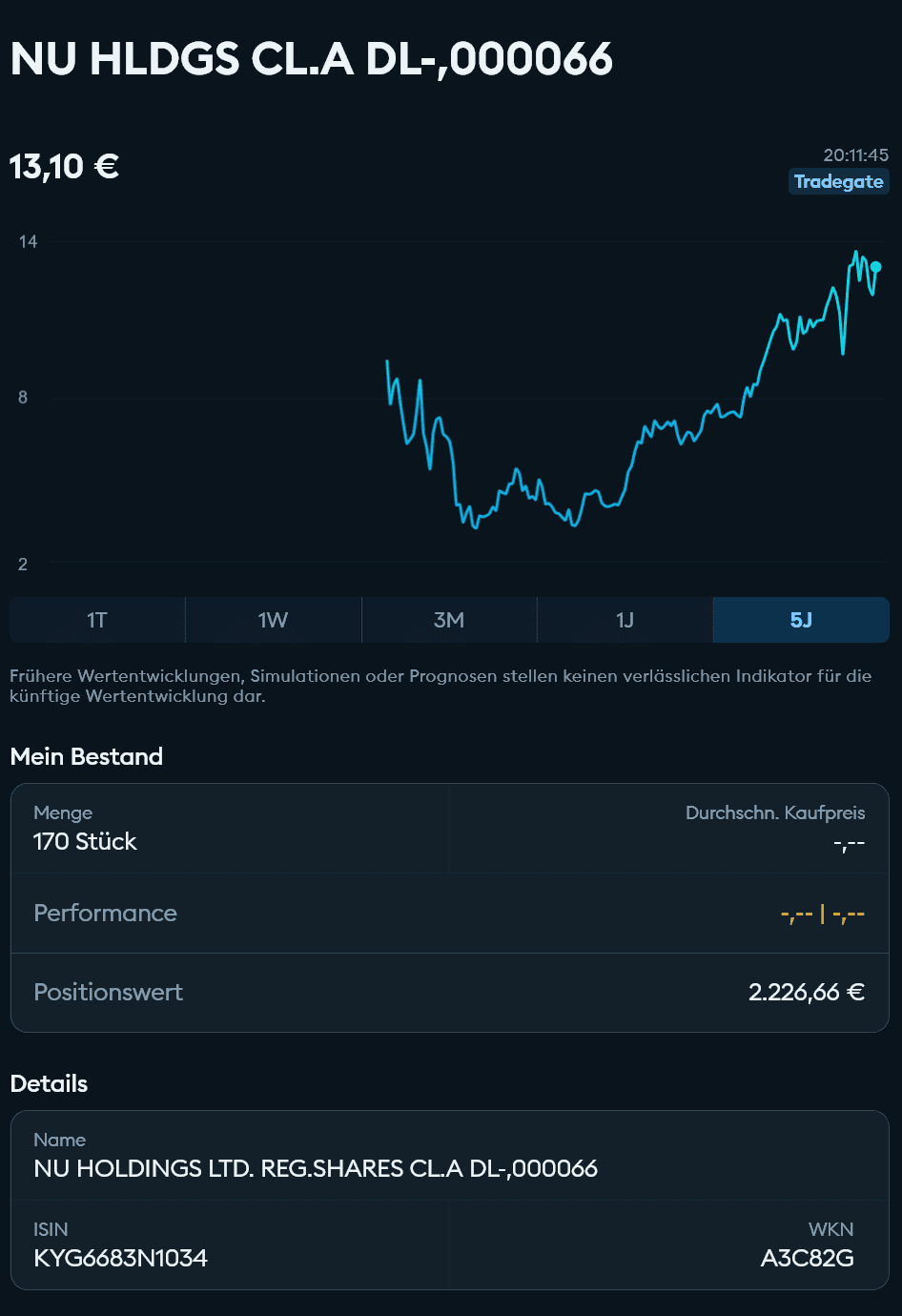Click the 13,10 € current price
The width and height of the screenshot is (902, 1316).
click(x=65, y=167)
